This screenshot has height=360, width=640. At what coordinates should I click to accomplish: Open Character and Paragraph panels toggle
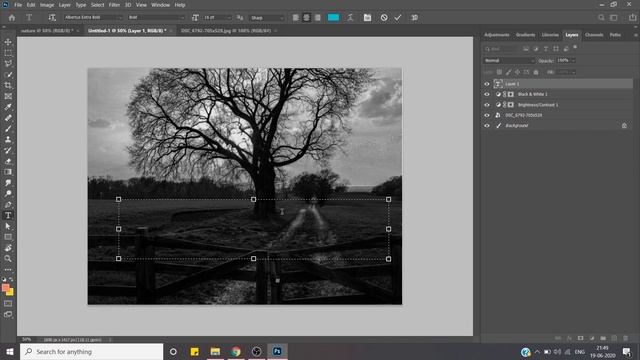pyautogui.click(x=367, y=18)
